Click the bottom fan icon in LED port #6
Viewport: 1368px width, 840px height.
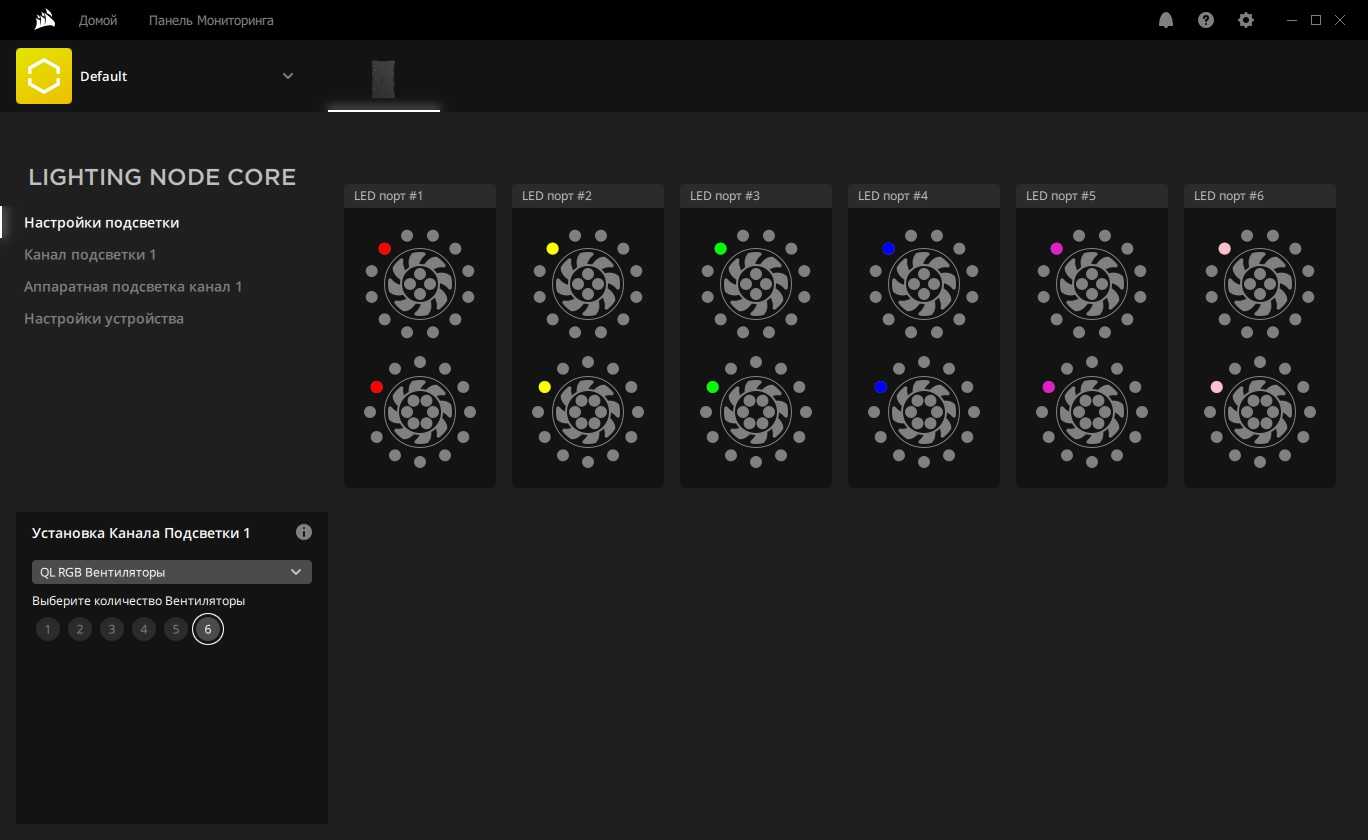[1260, 412]
